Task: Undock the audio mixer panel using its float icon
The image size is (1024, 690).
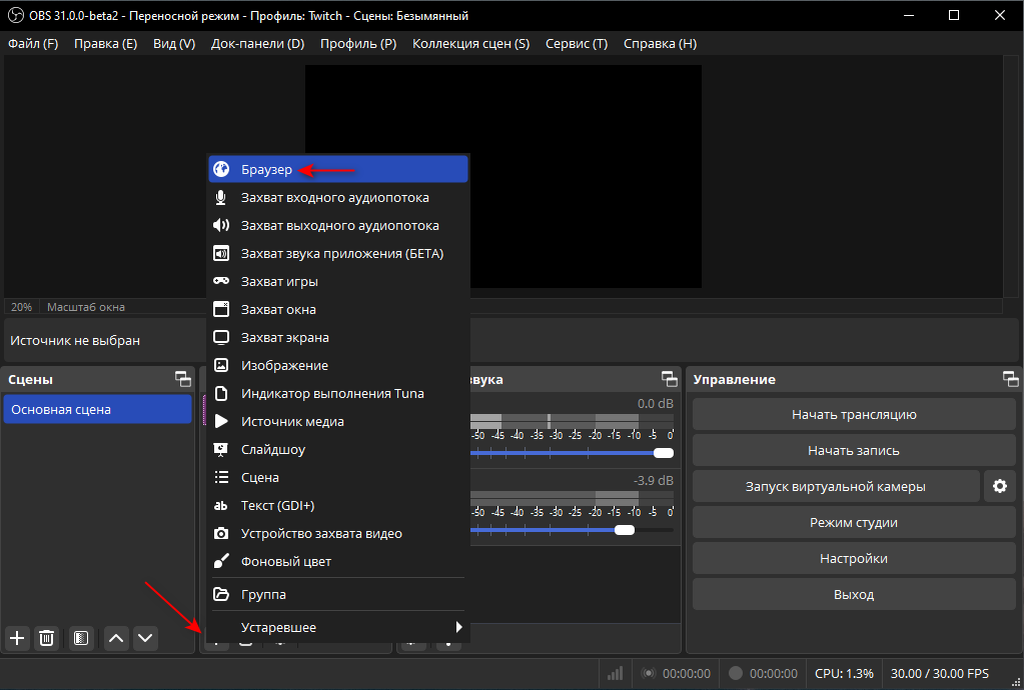Action: point(669,379)
